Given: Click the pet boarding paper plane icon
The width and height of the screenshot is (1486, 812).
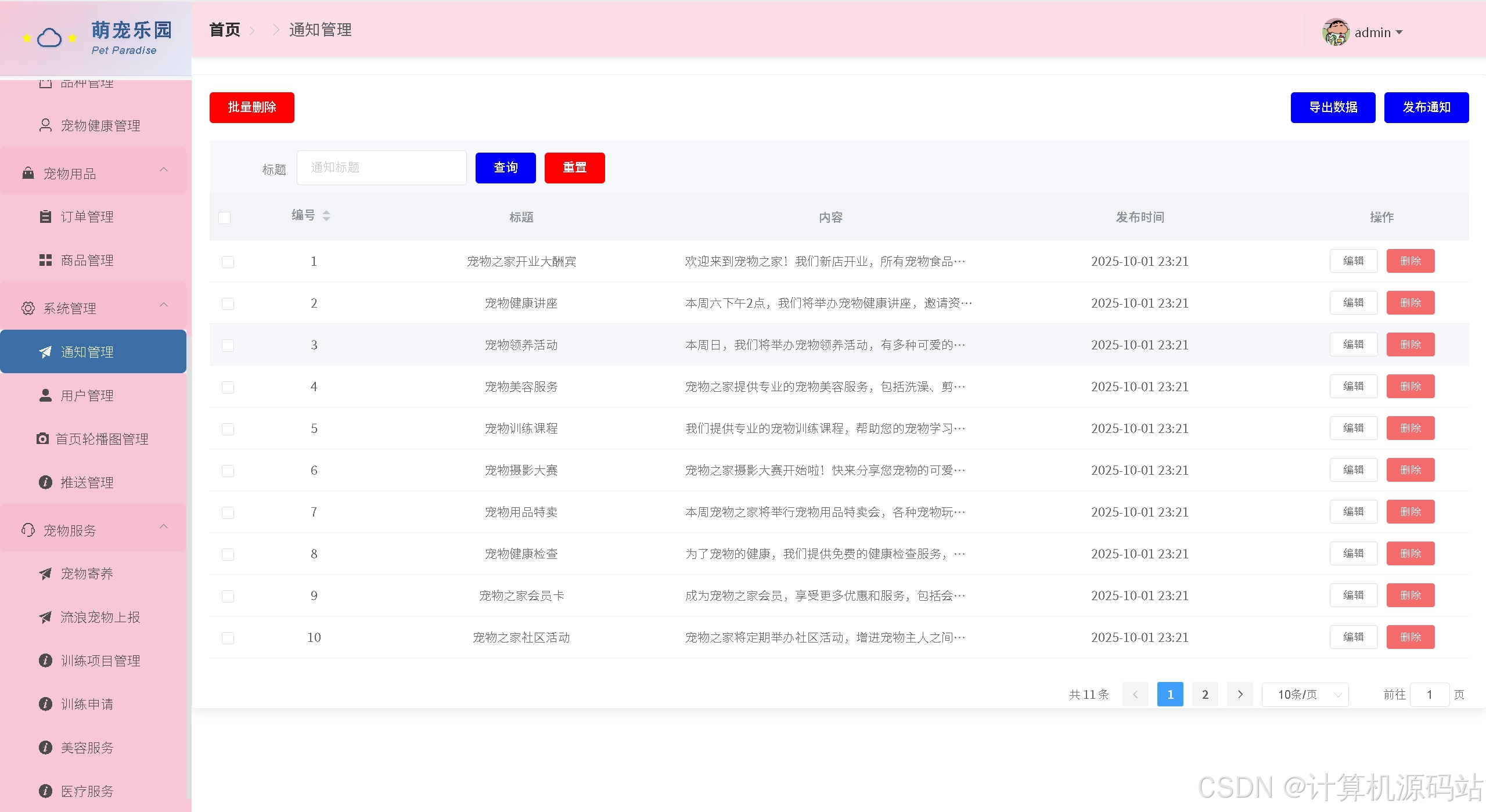Looking at the screenshot, I should tap(45, 573).
